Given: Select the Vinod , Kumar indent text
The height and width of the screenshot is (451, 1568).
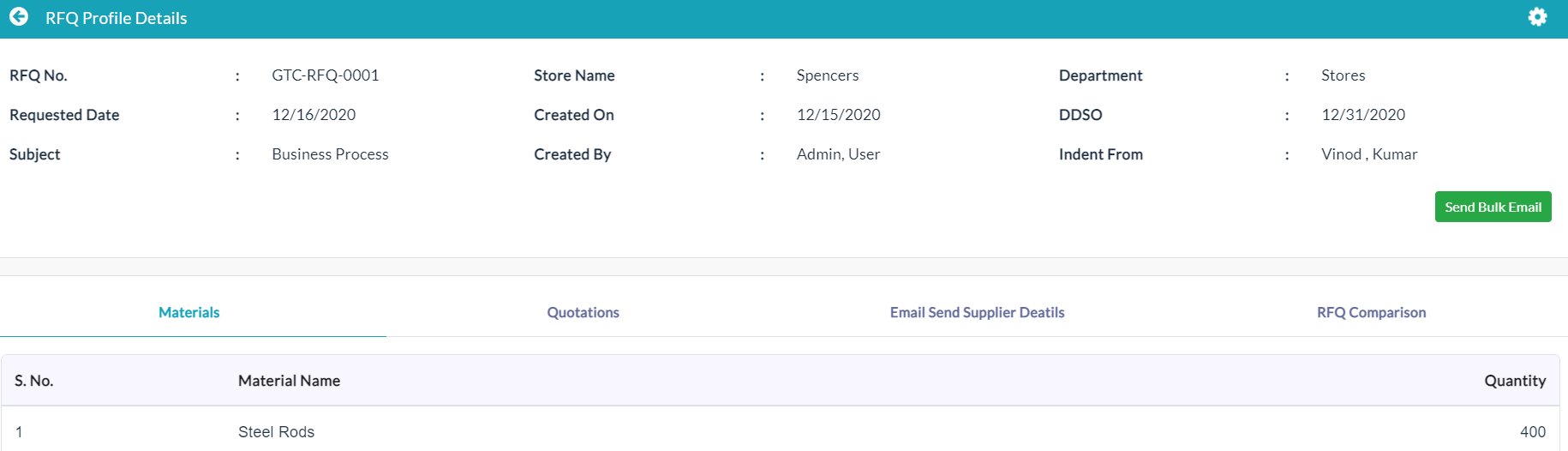Looking at the screenshot, I should (x=1369, y=154).
